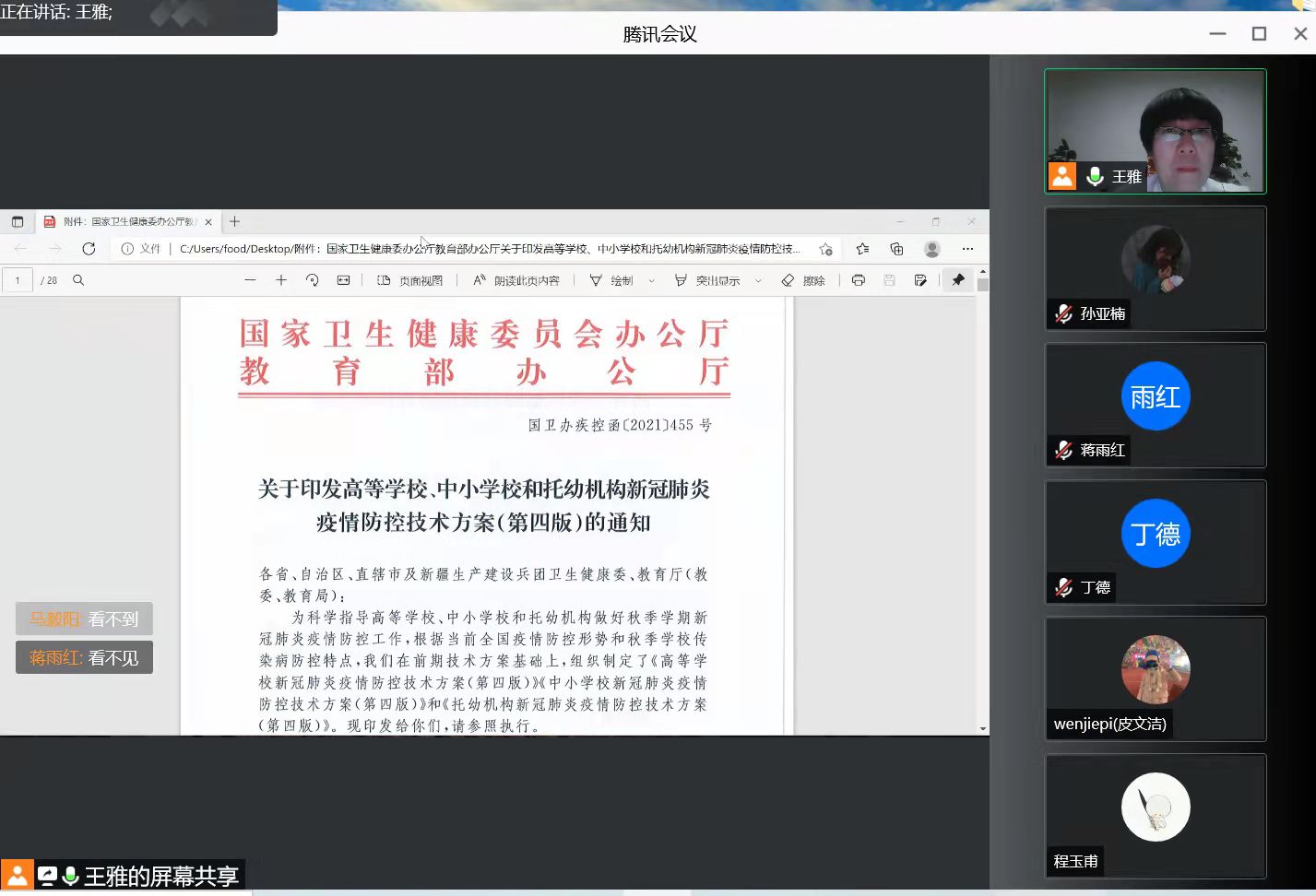Toggle 丁德's muted microphone icon
This screenshot has height=896, width=1316.
tap(1063, 587)
